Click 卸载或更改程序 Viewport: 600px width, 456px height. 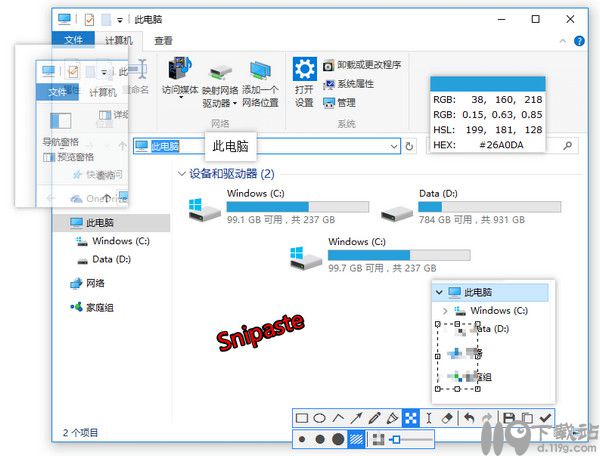point(362,65)
